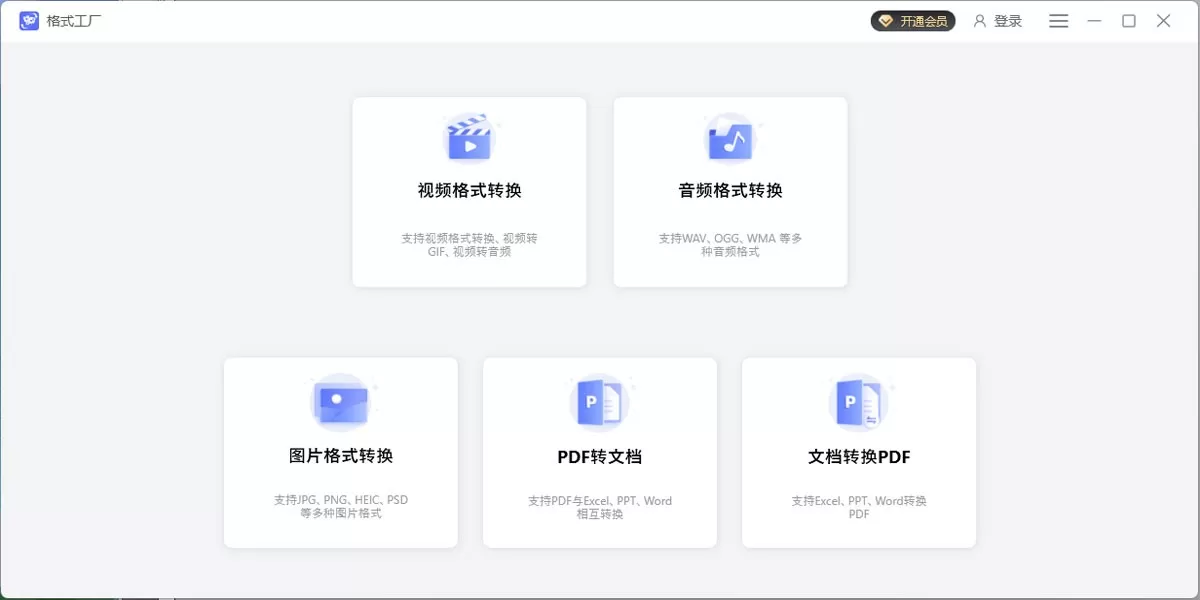Open 视频格式转换 title
1200x600 pixels.
click(x=470, y=191)
